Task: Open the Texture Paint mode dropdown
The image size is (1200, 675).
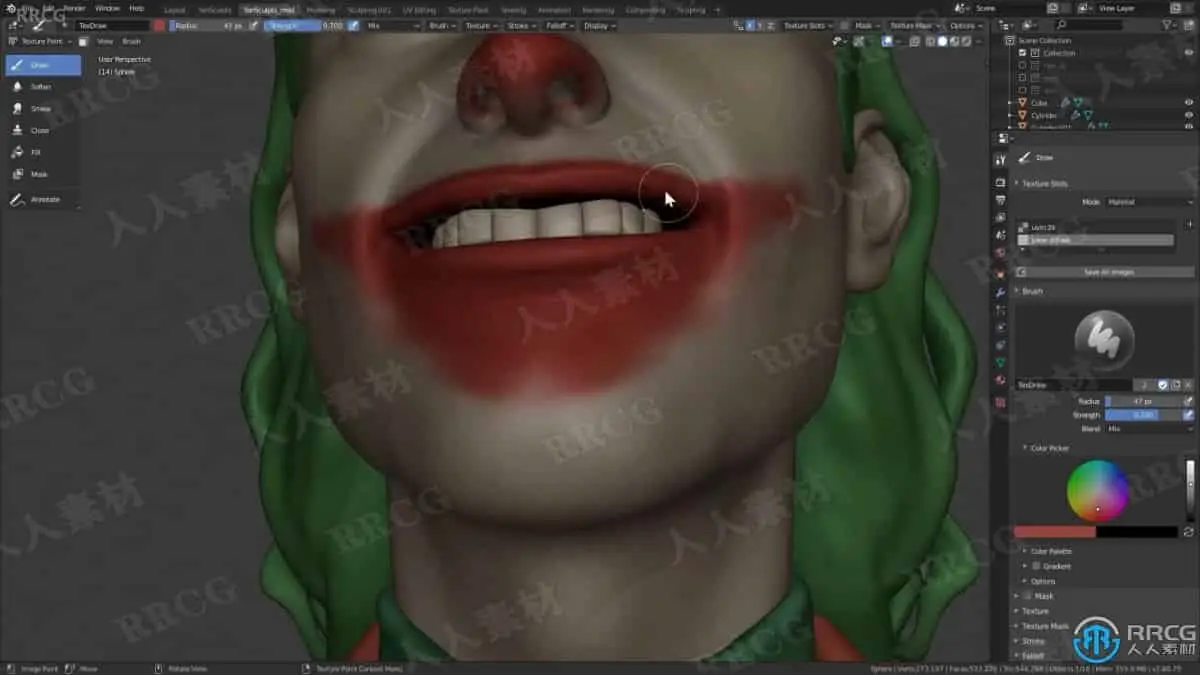Action: [x=40, y=41]
